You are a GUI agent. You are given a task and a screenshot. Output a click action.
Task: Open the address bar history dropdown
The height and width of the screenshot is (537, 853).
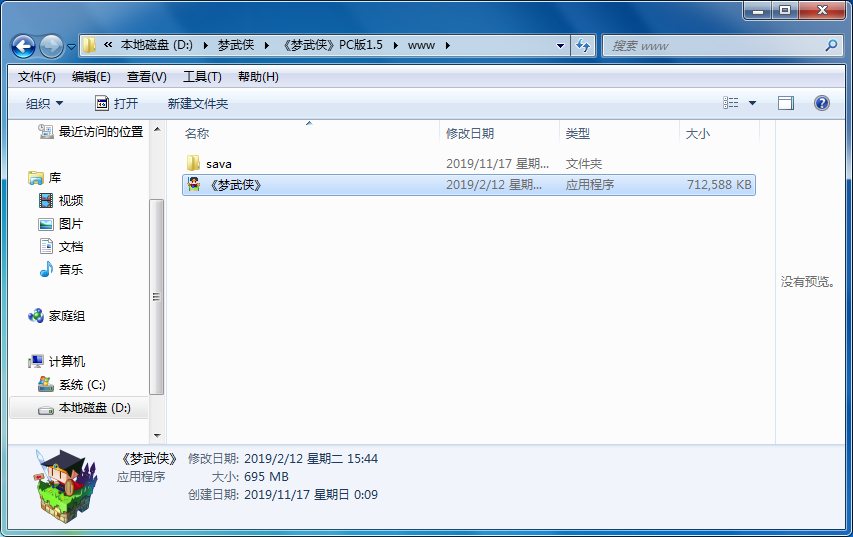(x=557, y=46)
